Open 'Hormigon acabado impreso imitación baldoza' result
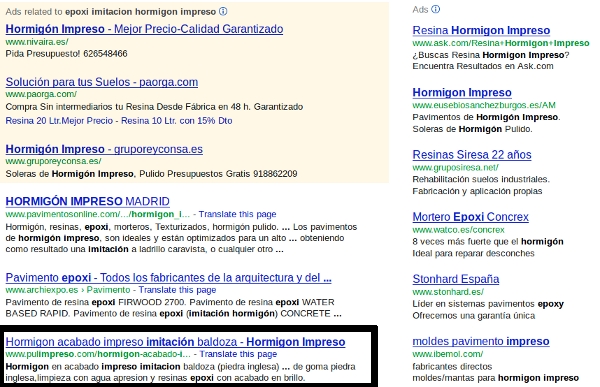The height and width of the screenshot is (387, 600). pos(175,341)
